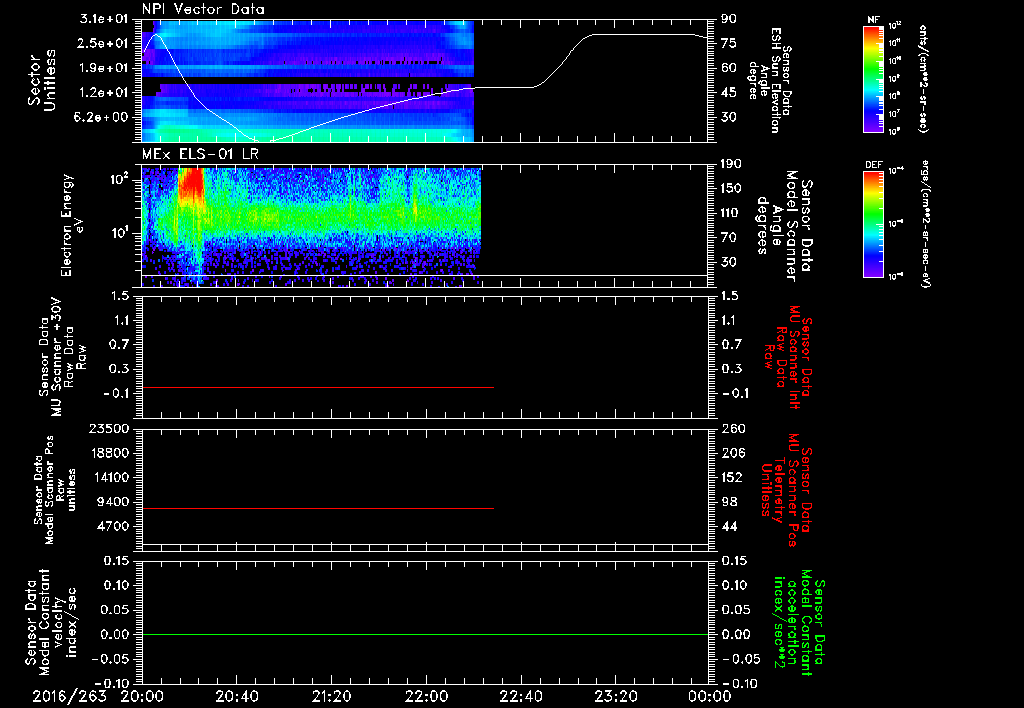
Task: Click the "MU Scanner +30V Raw Data" axis title
Action: 62,357
